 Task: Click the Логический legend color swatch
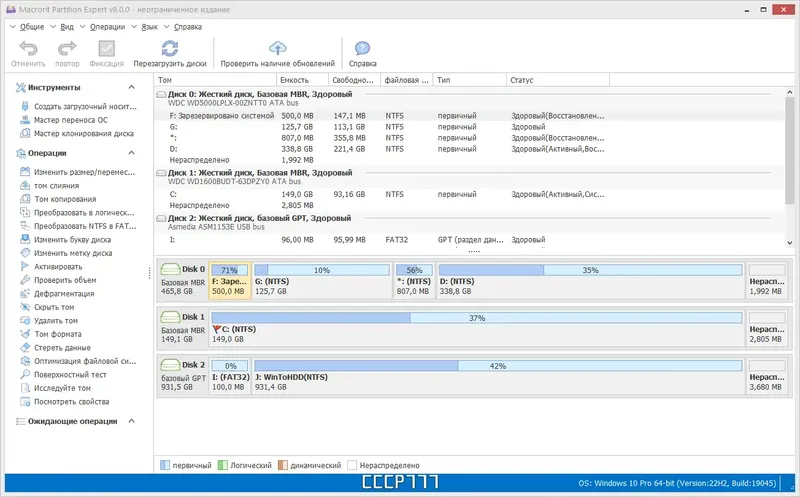click(222, 465)
